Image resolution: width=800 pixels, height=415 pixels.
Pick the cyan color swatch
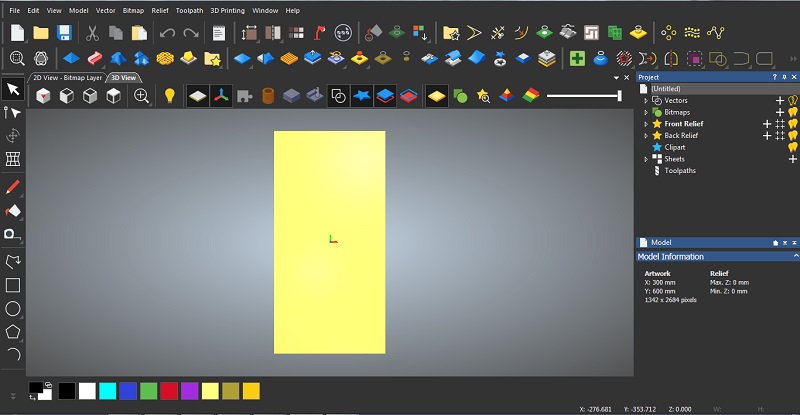(107, 391)
